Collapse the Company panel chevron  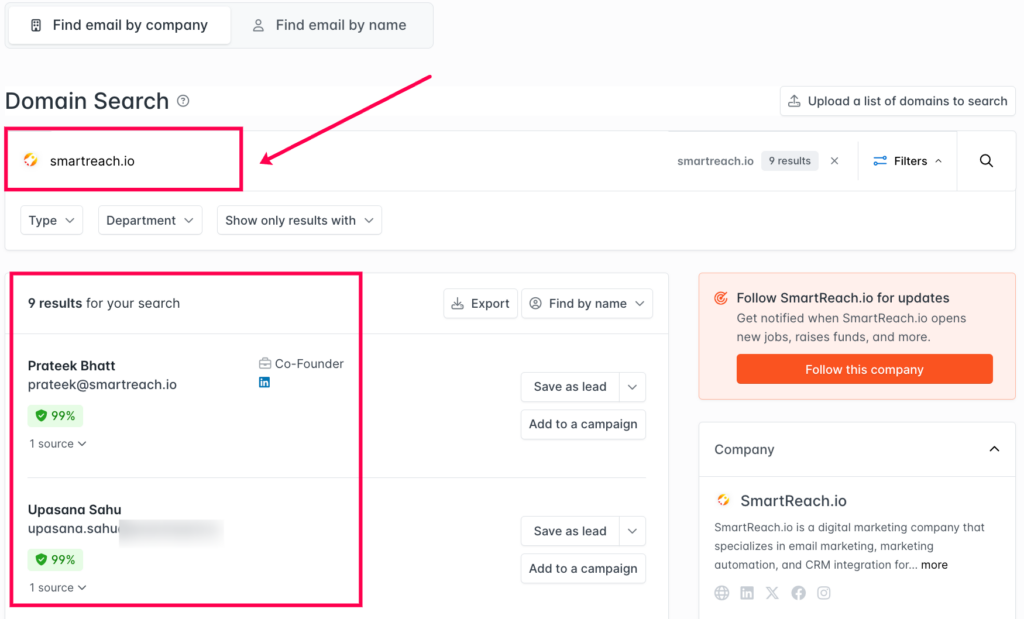tap(994, 449)
